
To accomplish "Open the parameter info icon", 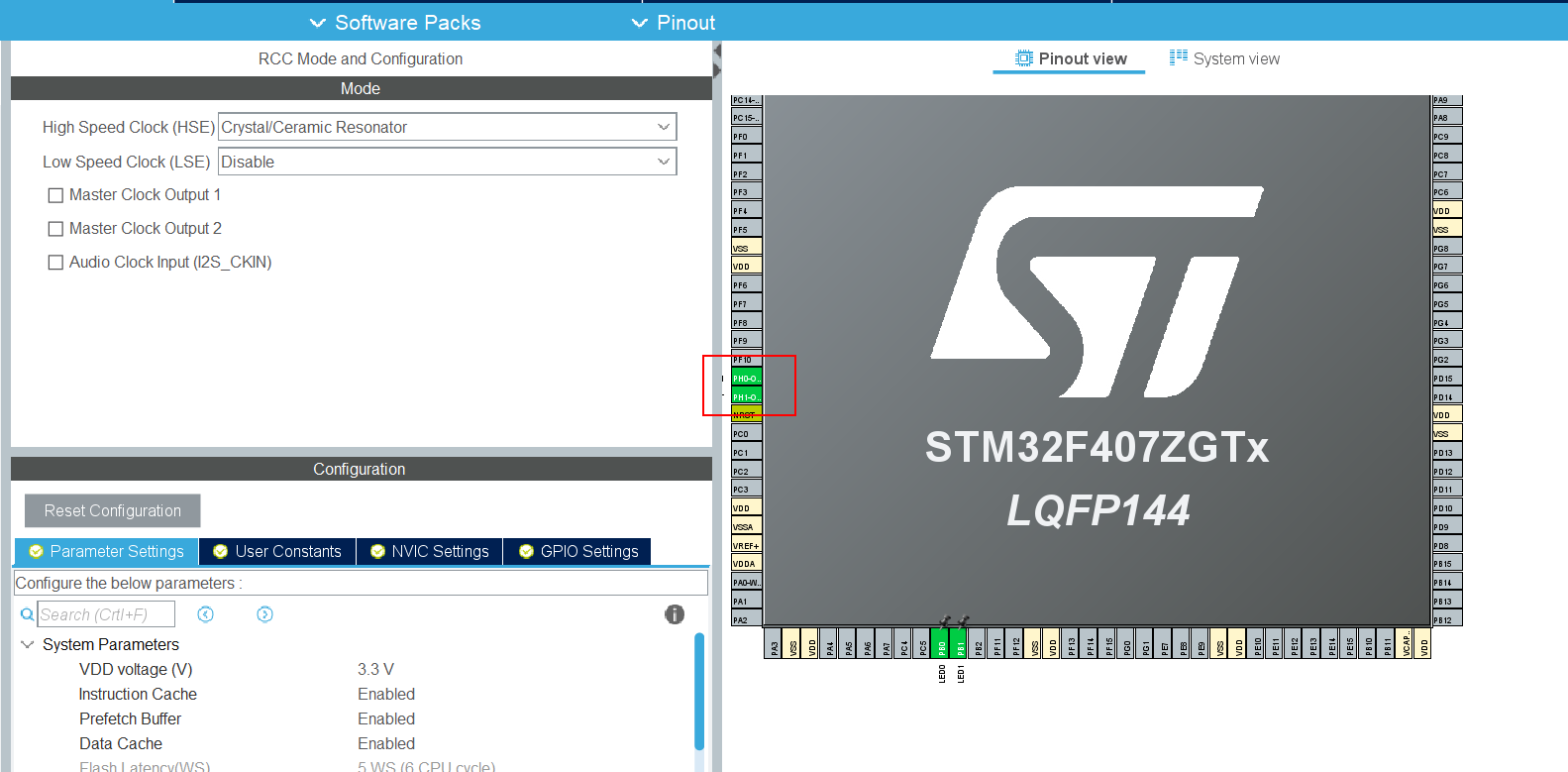I will [x=675, y=614].
